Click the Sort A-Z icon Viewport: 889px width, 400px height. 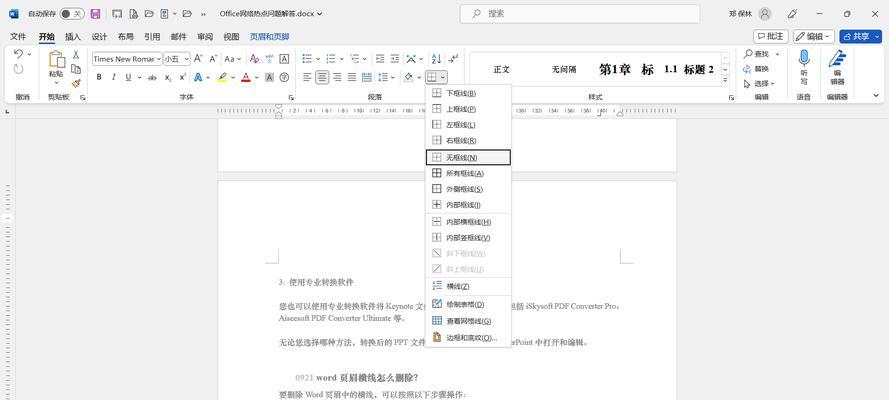(437, 58)
